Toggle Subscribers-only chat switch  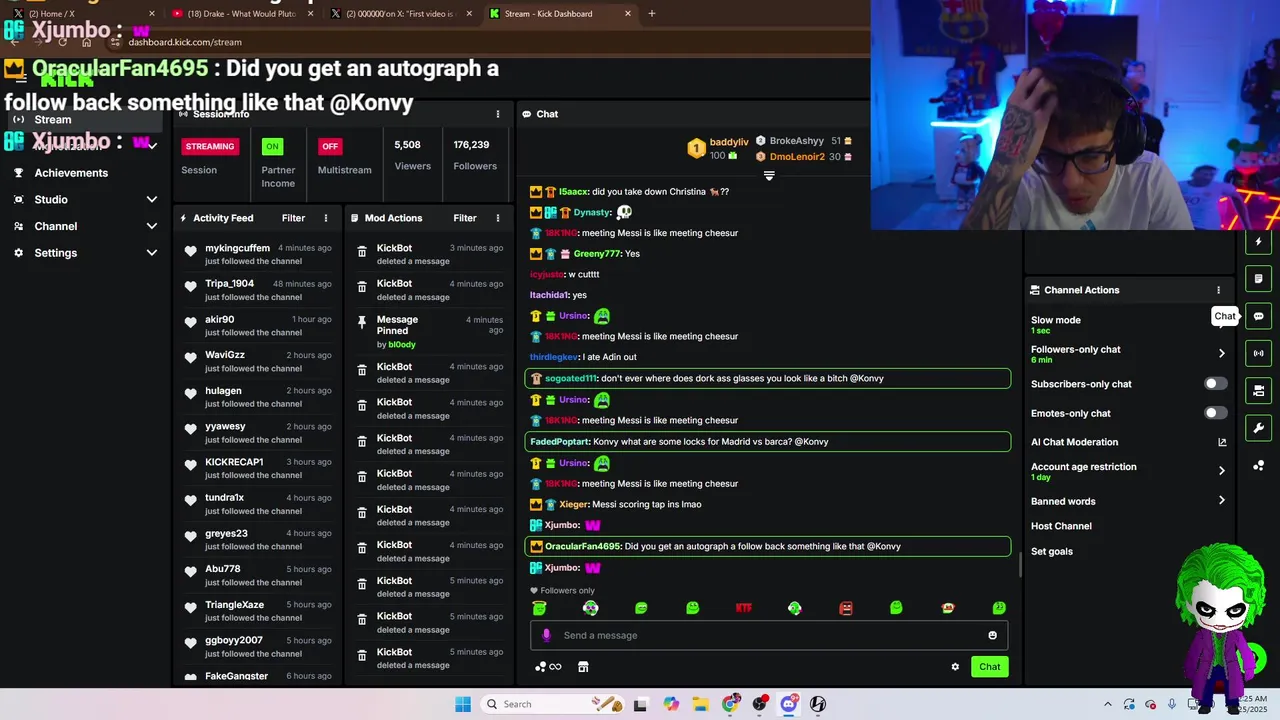coord(1215,384)
